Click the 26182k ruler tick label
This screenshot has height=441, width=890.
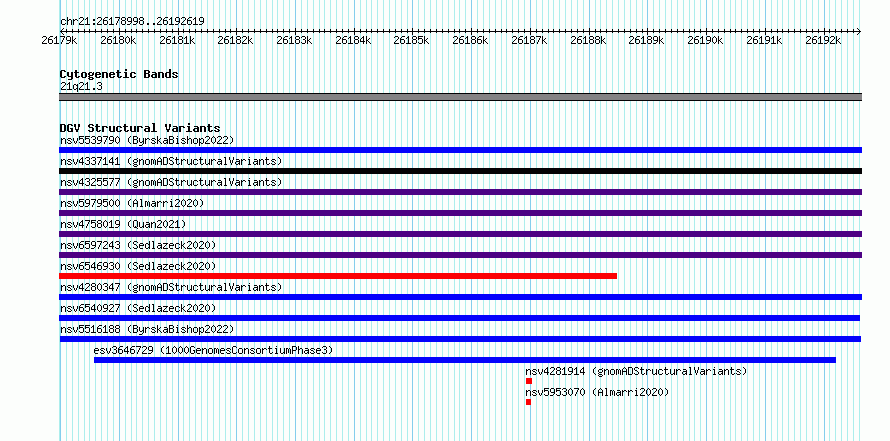click(x=236, y=40)
